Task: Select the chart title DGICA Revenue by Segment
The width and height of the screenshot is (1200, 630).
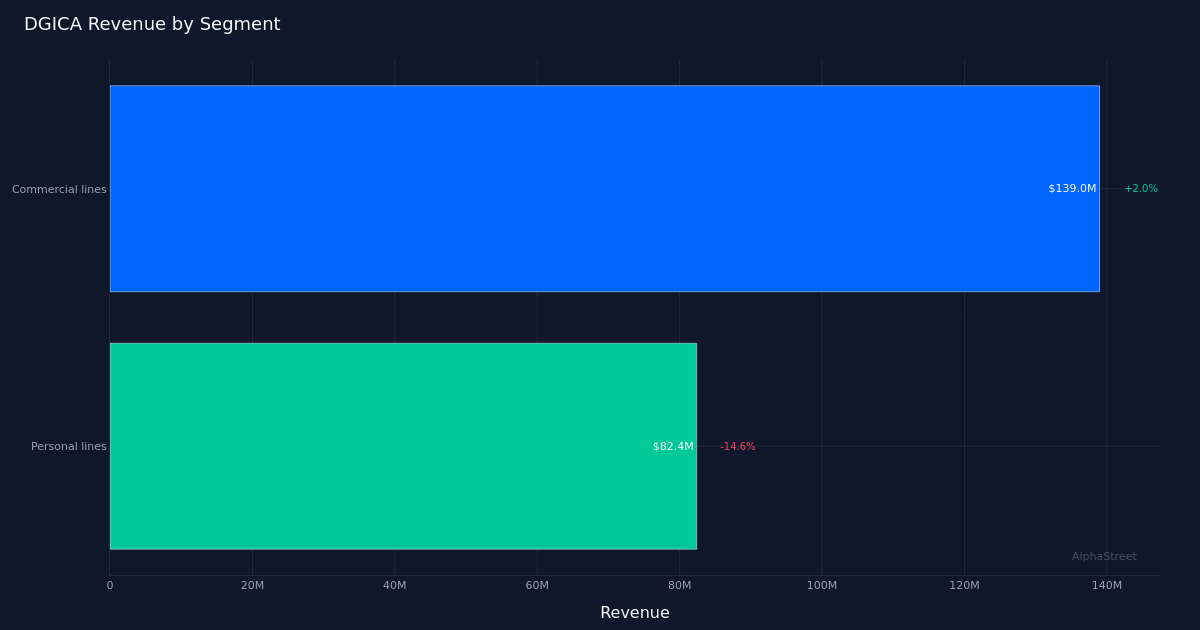Action: [x=152, y=25]
